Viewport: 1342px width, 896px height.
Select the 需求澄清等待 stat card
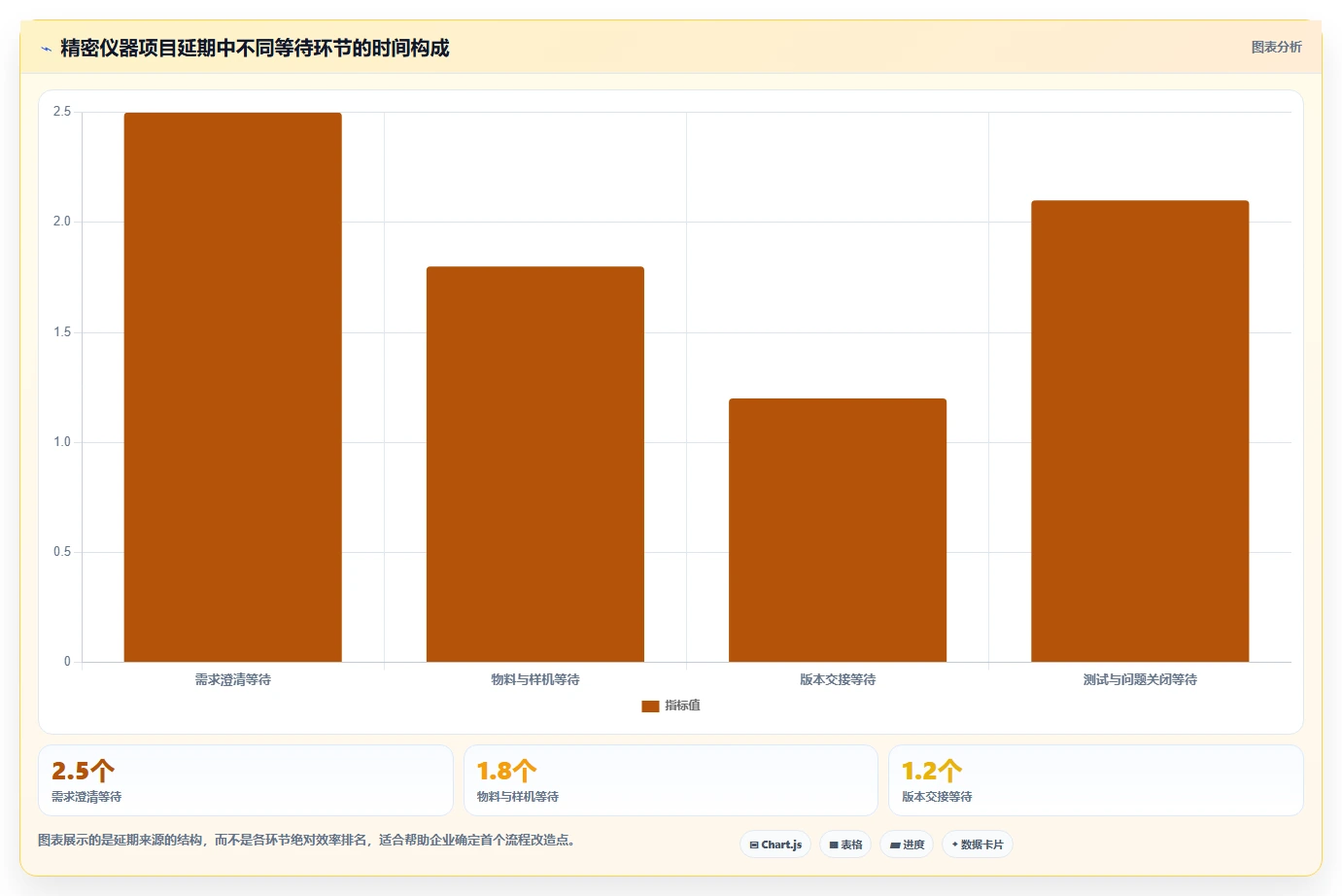pyautogui.click(x=246, y=780)
